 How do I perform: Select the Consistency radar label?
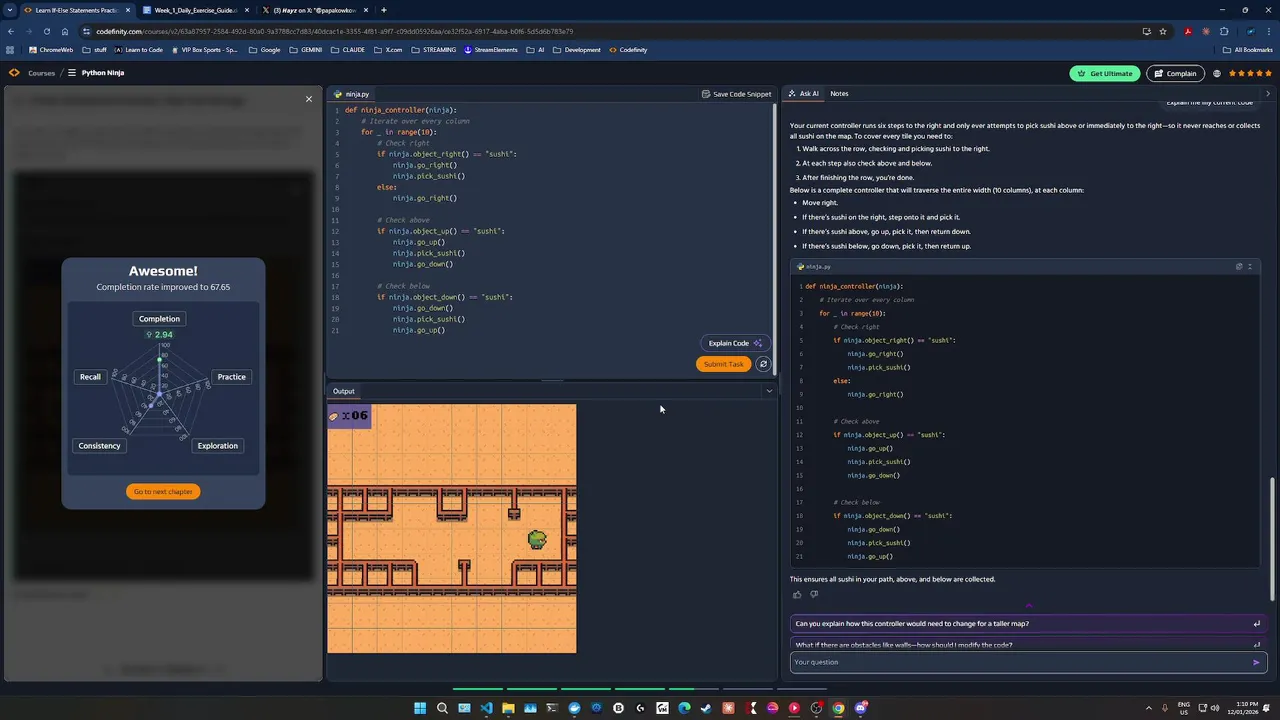[99, 446]
